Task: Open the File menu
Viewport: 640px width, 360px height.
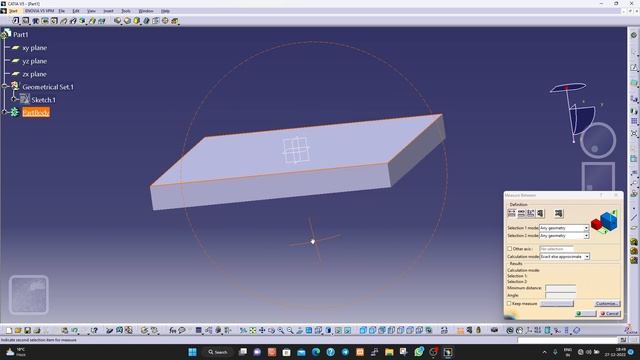Action: point(62,11)
